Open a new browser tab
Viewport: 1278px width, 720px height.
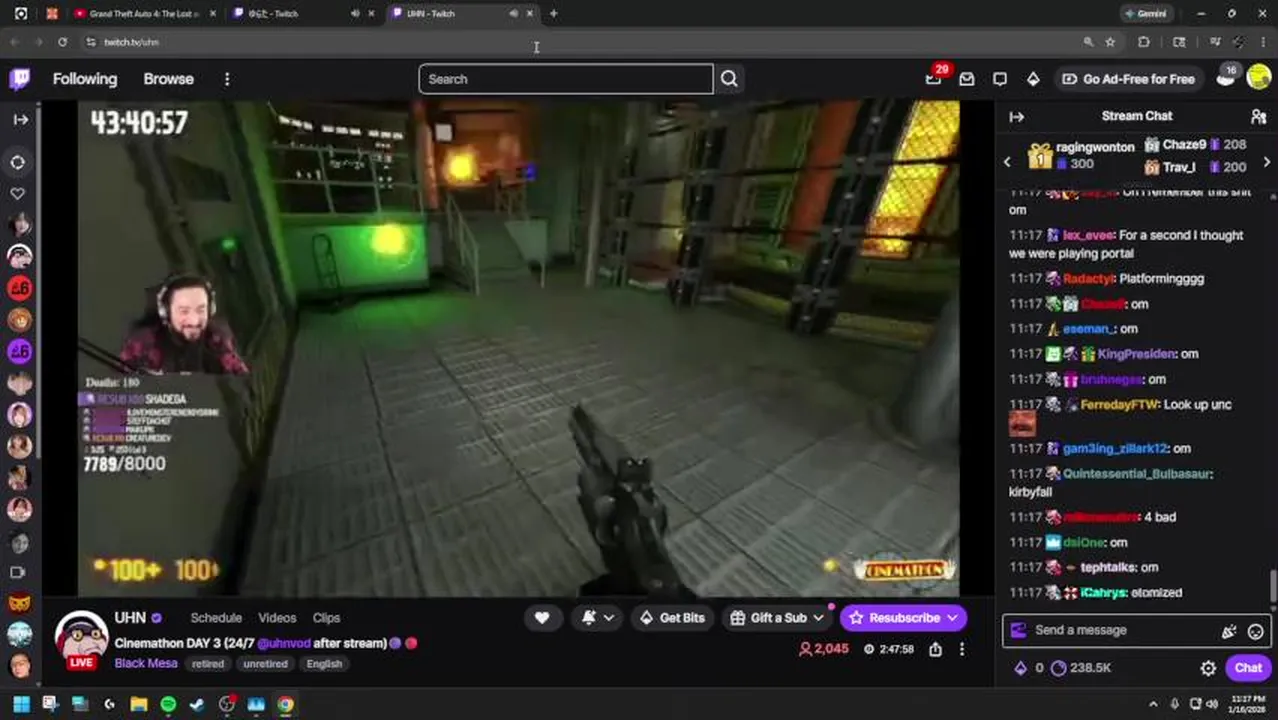[553, 14]
